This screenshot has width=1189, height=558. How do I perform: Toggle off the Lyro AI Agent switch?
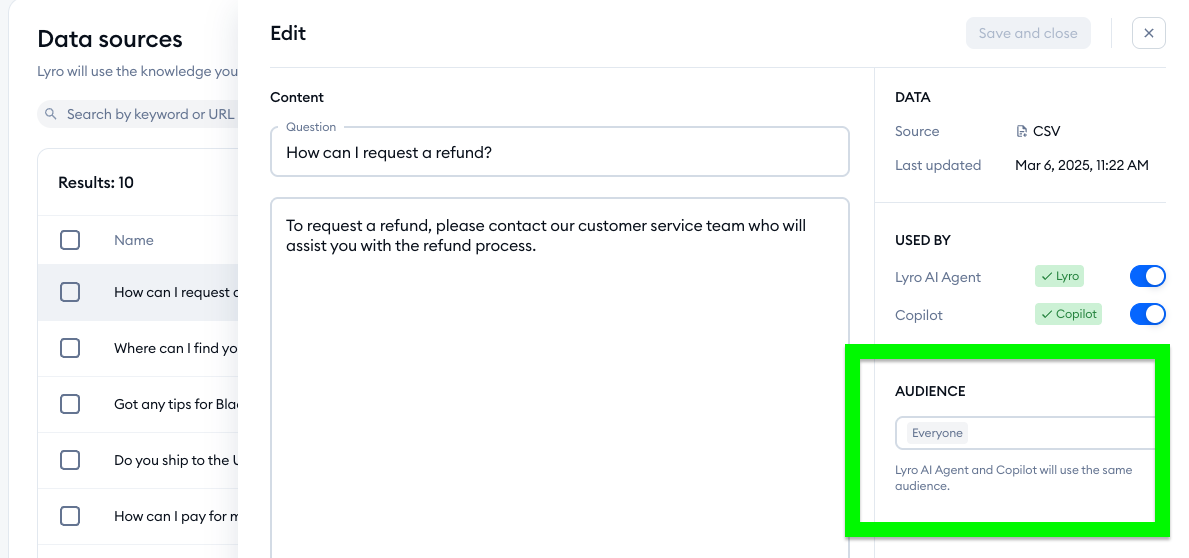coord(1147,277)
